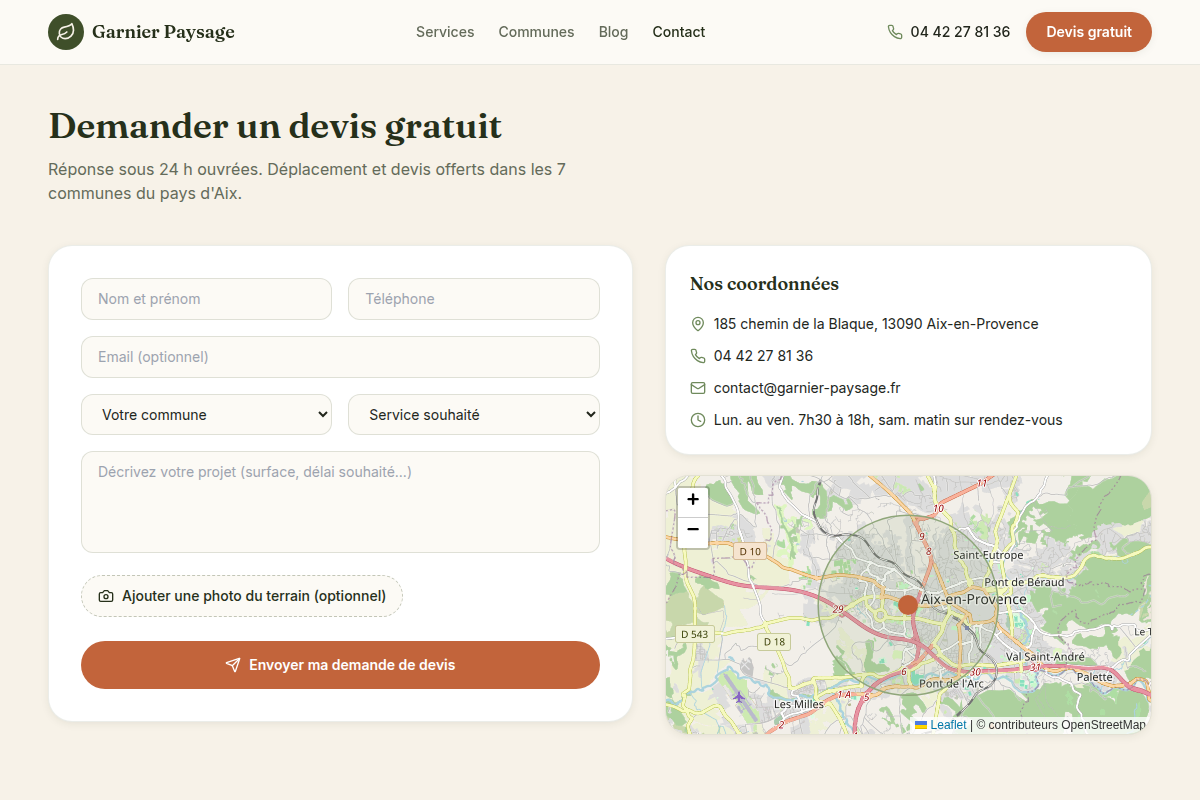Click the Nos coordonnées heading
The image size is (1200, 800).
click(x=764, y=284)
